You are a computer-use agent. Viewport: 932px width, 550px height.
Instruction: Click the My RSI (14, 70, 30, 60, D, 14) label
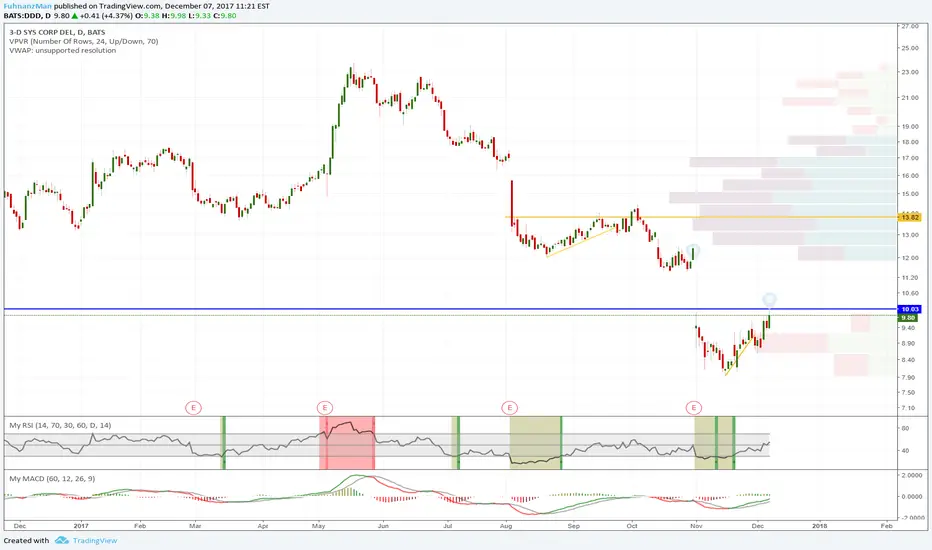click(60, 425)
